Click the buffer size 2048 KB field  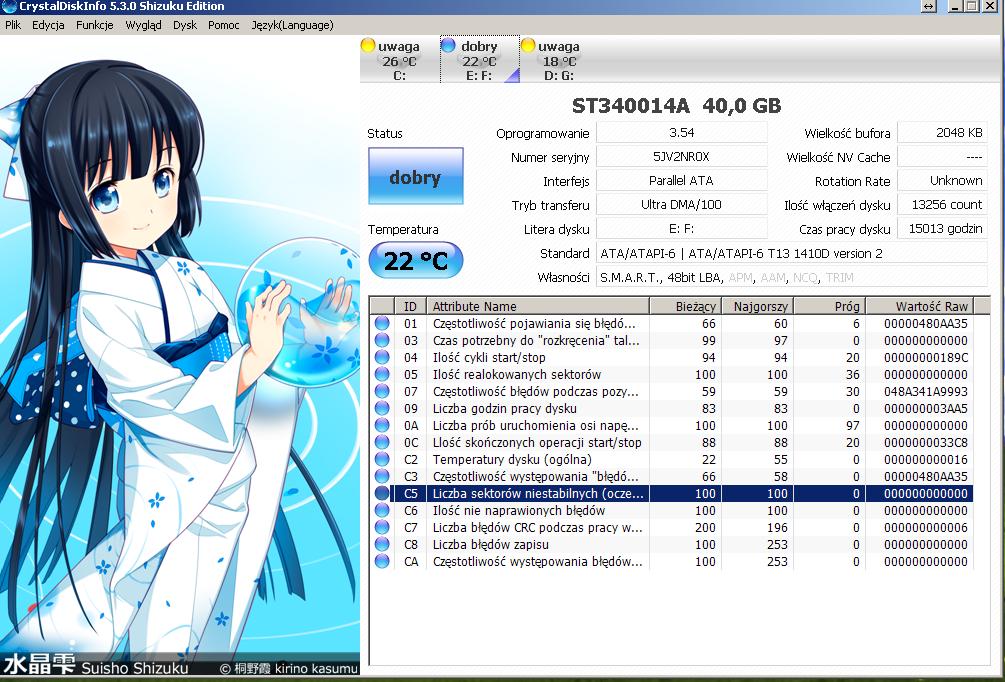pyautogui.click(x=942, y=133)
